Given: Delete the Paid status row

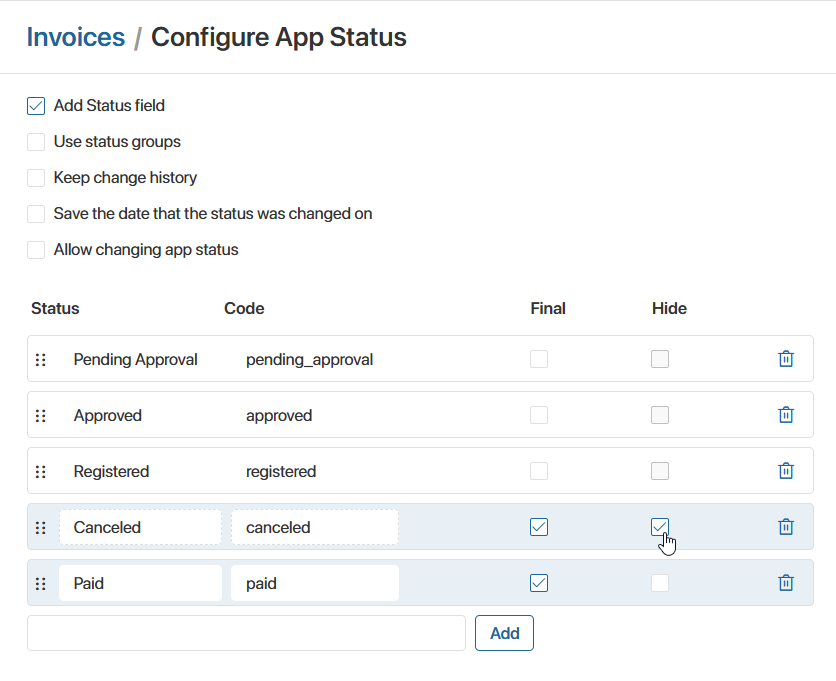Looking at the screenshot, I should click(786, 583).
